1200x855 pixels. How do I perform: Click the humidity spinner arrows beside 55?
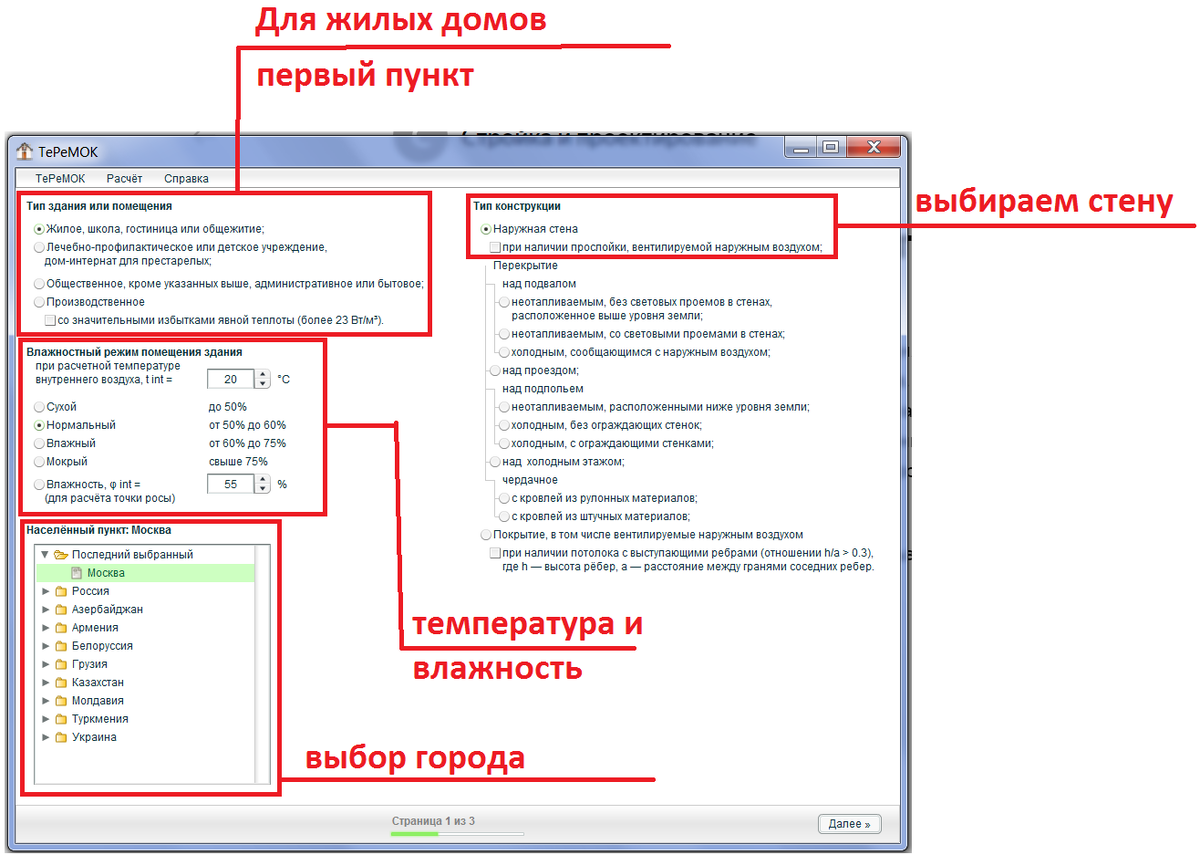click(x=263, y=484)
